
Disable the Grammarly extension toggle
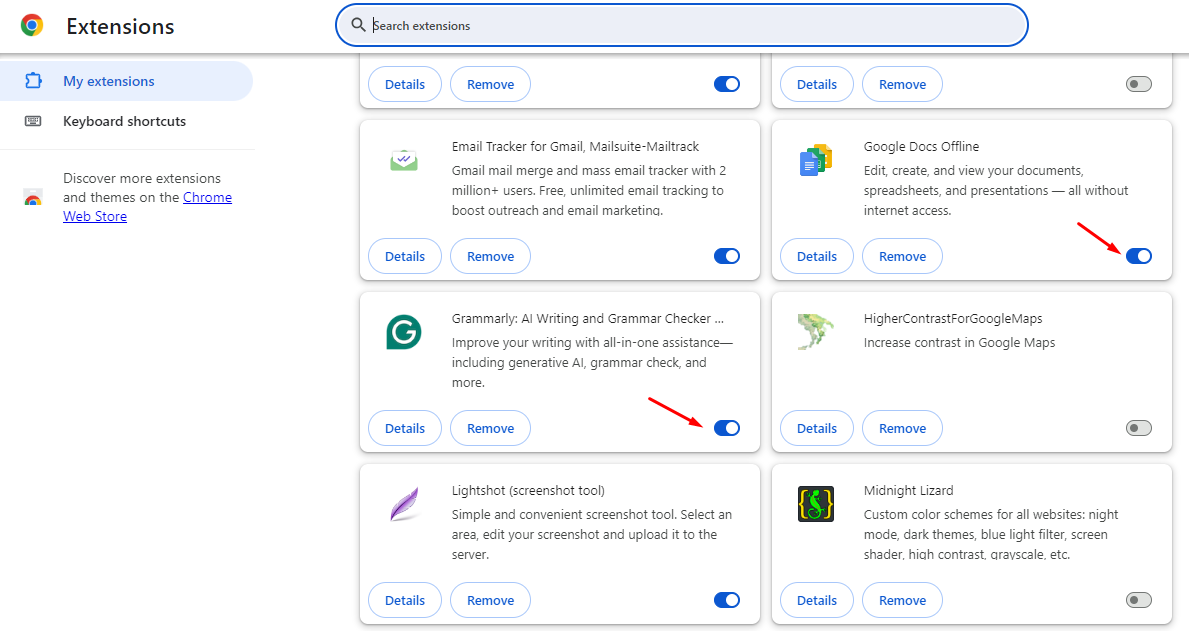pos(727,428)
